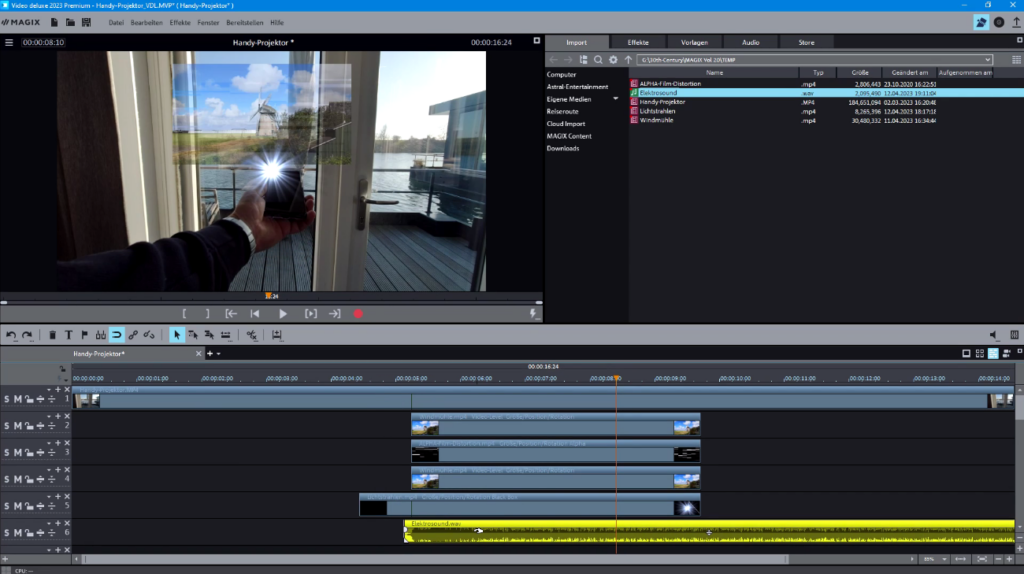This screenshot has width=1024, height=574.
Task: Mute track 6 with Elektrosound
Action: (x=18, y=533)
